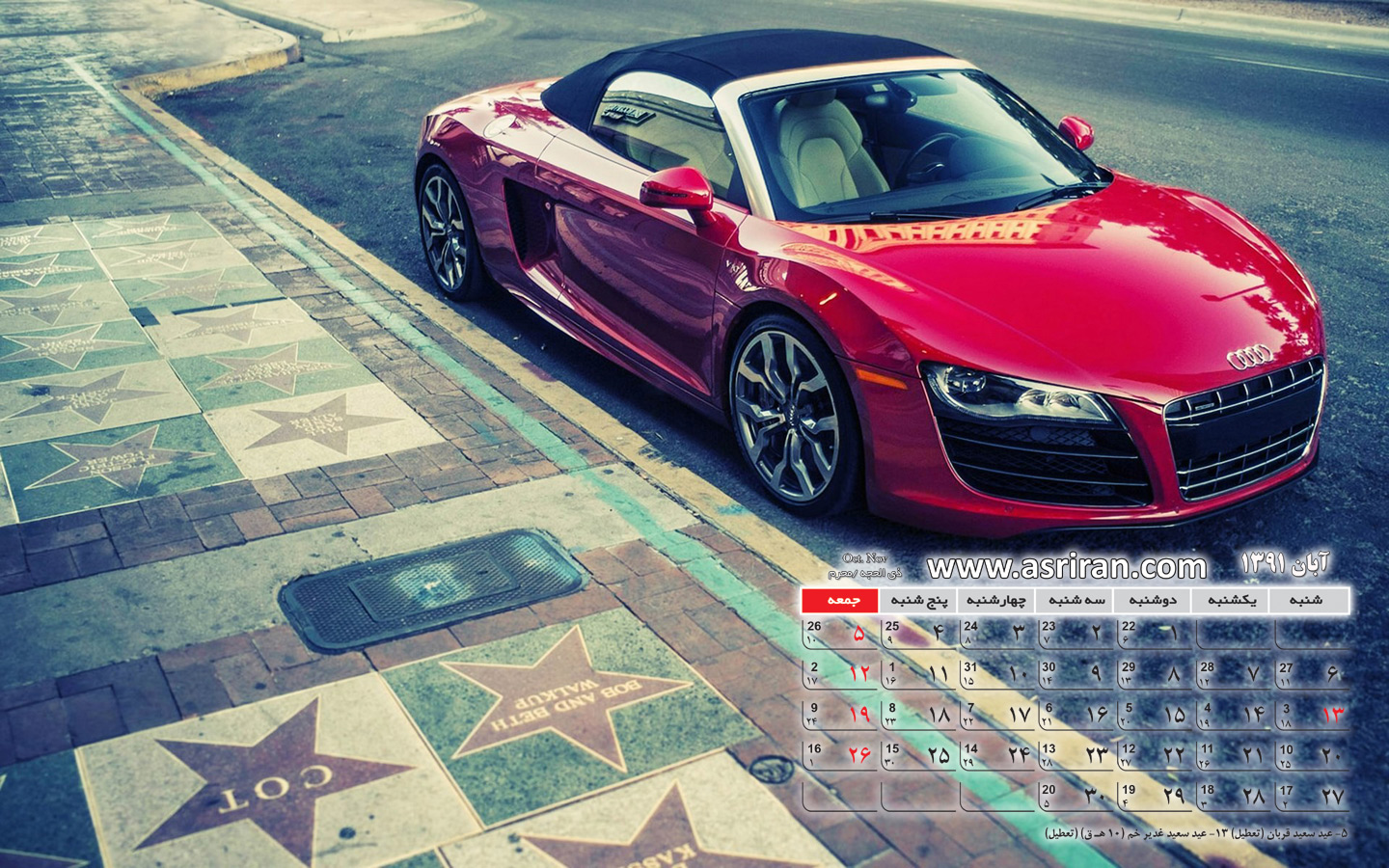The image size is (1389, 868).
Task: Click red holiday day ۱۳ (Gregorian 3)
Action: 1313,715
